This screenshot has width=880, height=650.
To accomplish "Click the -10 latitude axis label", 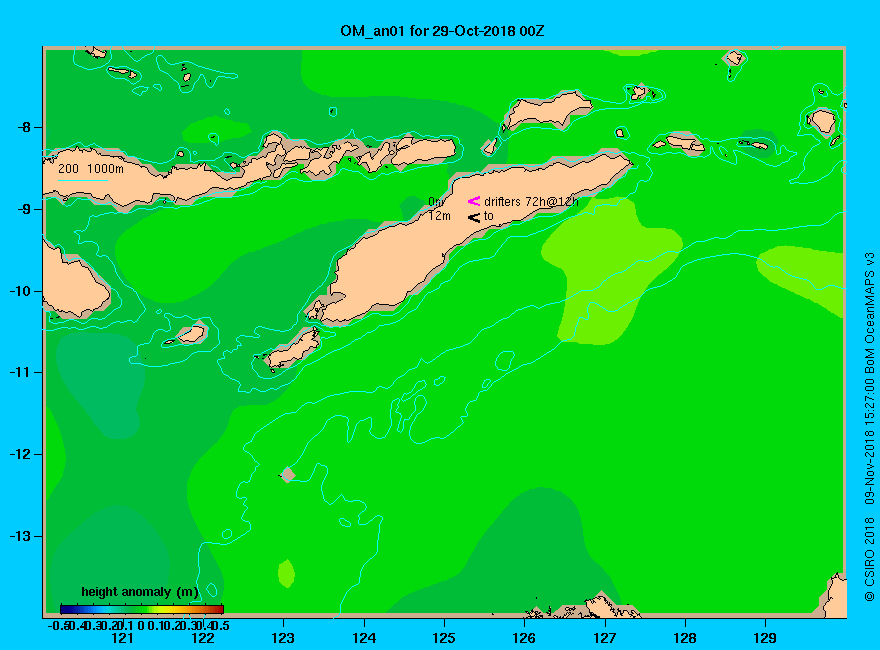I will 20,291.
